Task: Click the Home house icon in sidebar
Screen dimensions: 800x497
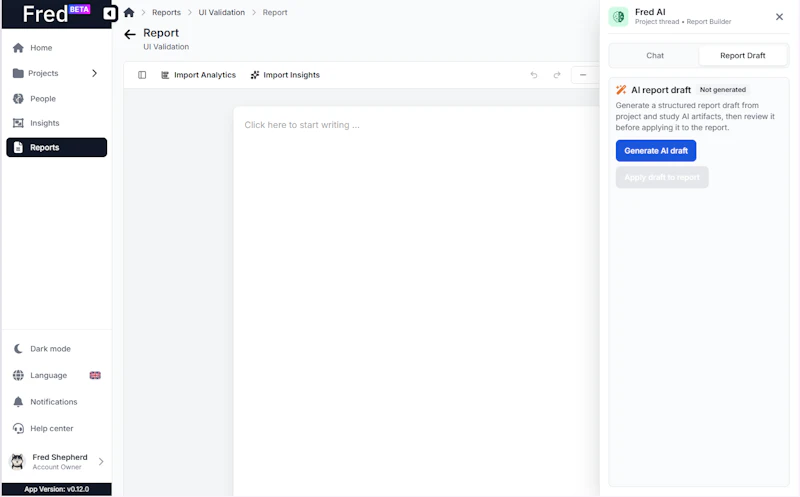Action: tap(18, 47)
